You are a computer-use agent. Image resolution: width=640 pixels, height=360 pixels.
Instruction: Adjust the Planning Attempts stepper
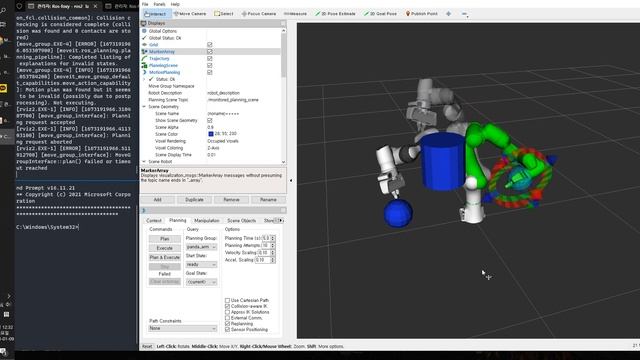coord(273,245)
